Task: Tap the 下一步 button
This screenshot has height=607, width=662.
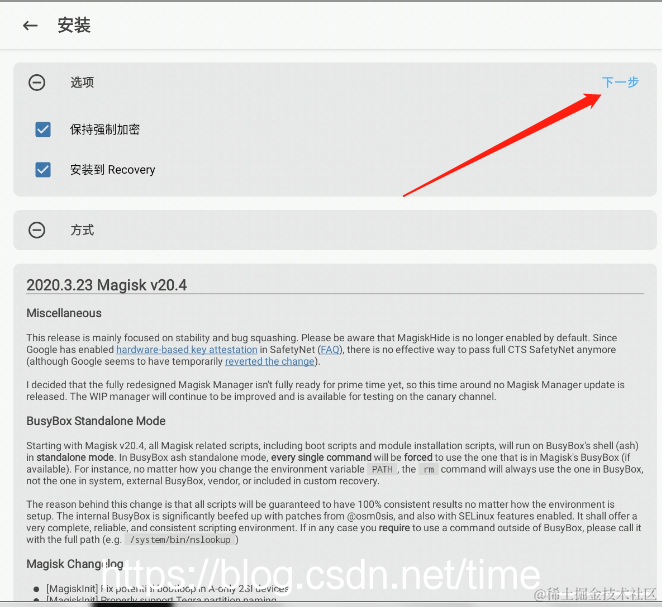Action: [x=620, y=82]
